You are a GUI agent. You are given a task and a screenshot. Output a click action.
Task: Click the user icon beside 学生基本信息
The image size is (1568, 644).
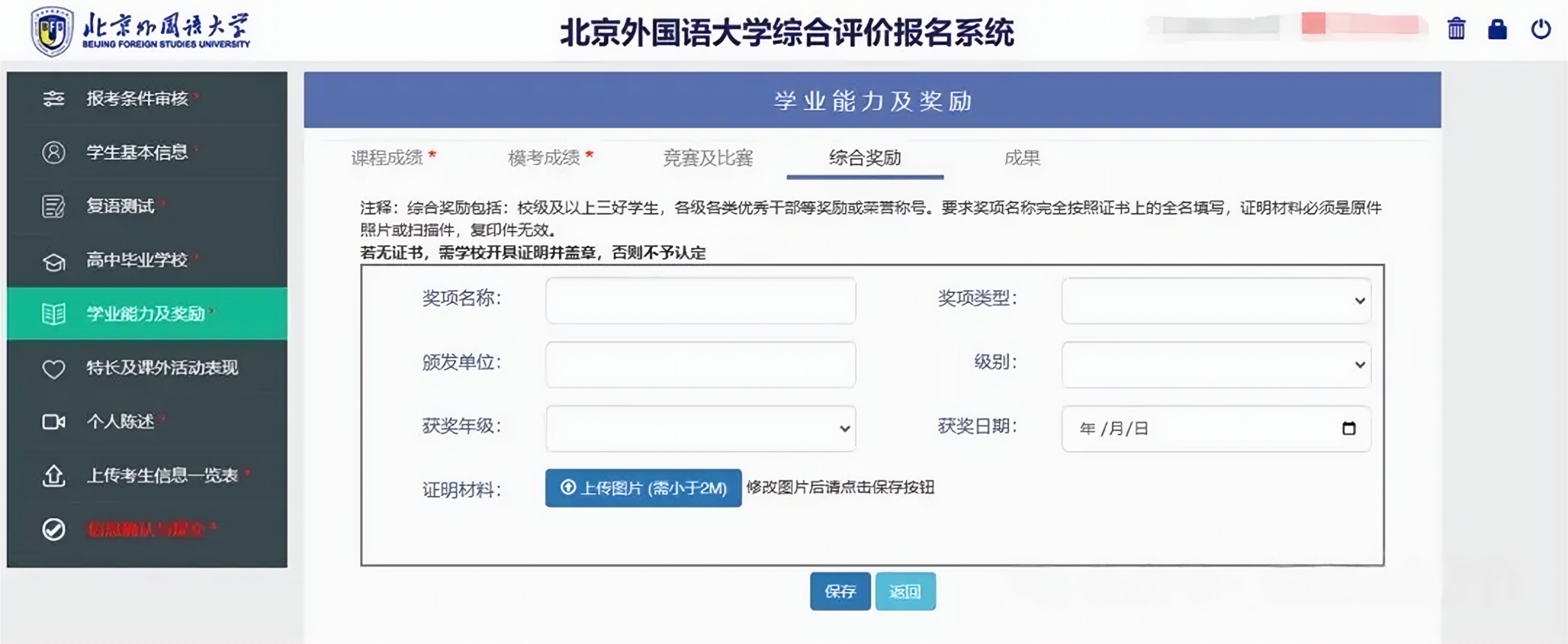(x=54, y=152)
